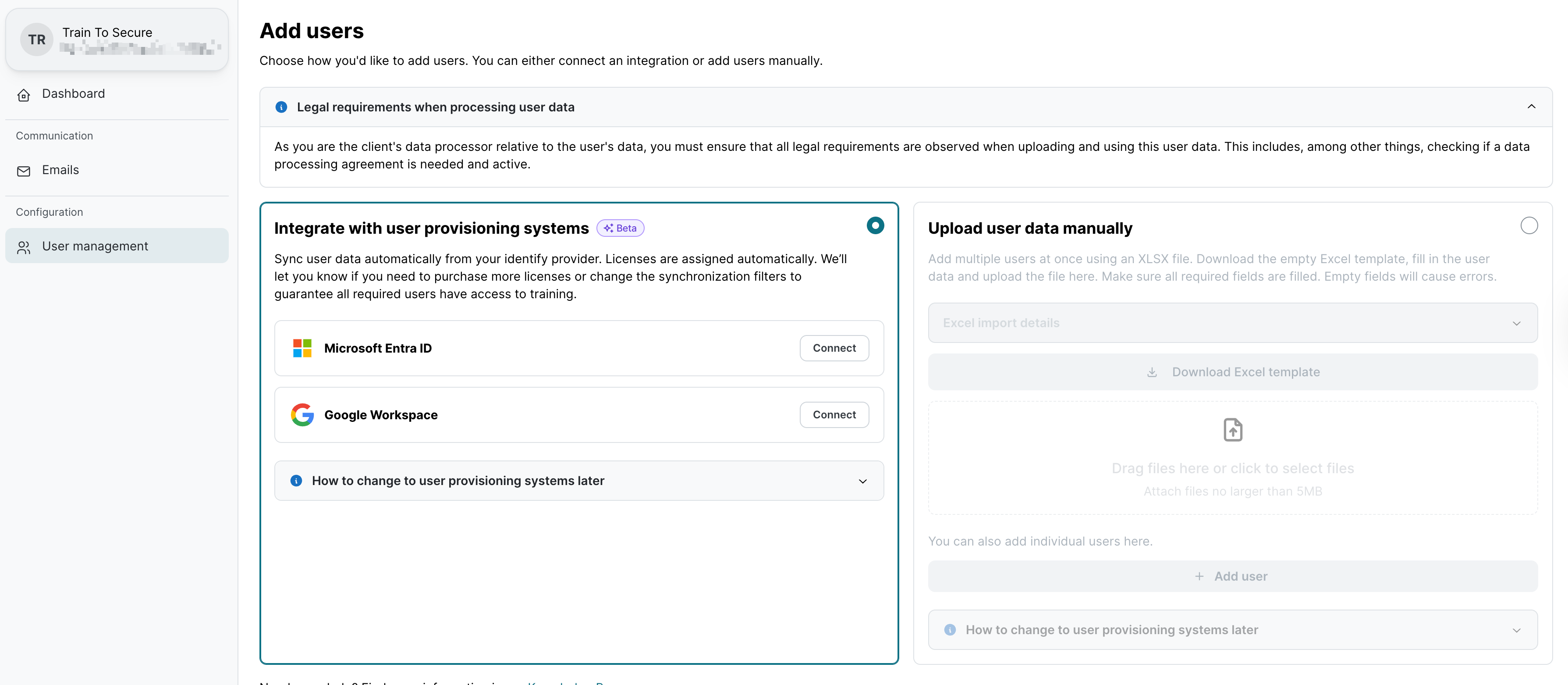Click the info icon beside Legal requirements

[281, 107]
